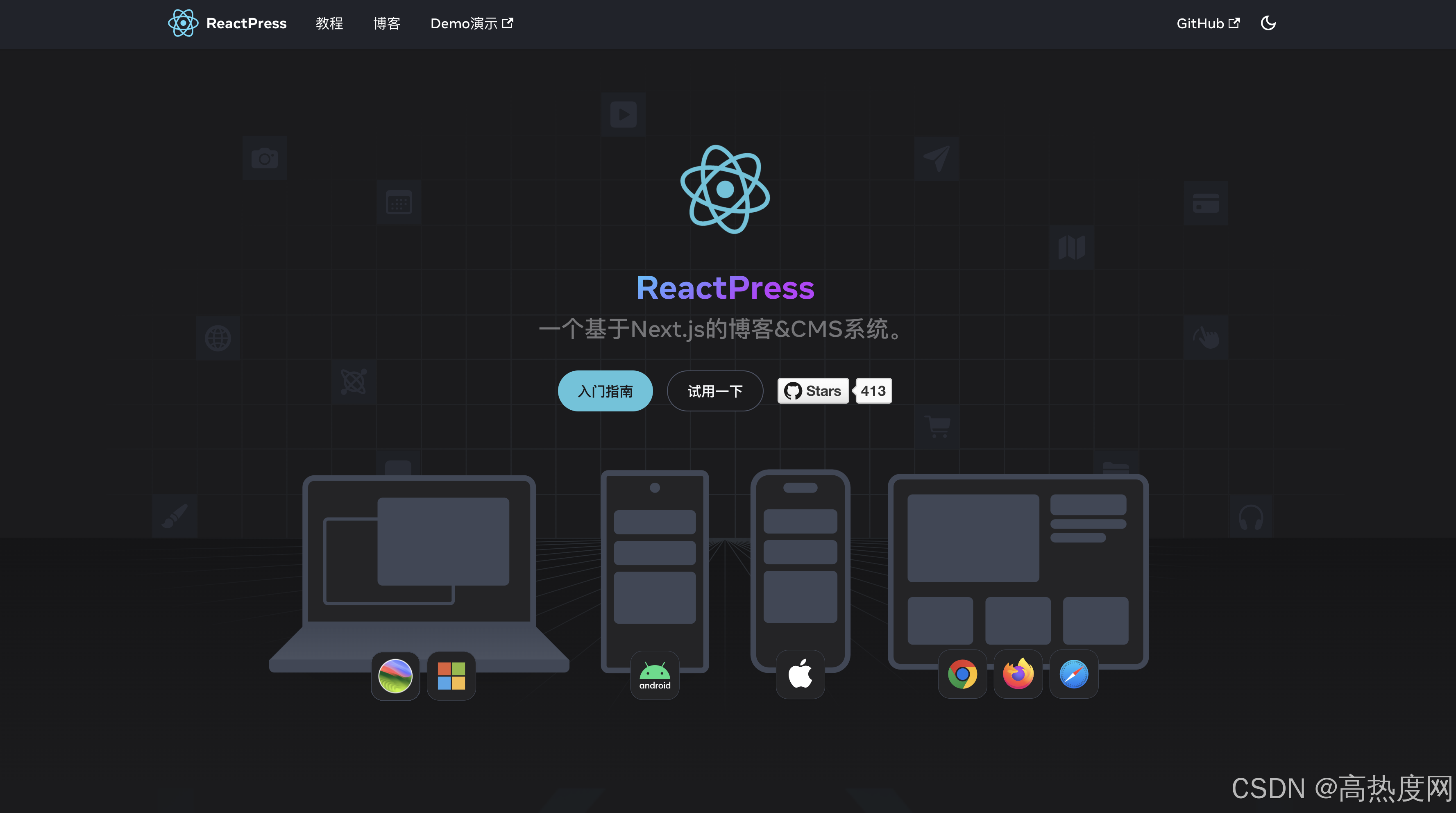Toggle dark mode with the moon icon
The height and width of the screenshot is (813, 1456).
[1268, 23]
